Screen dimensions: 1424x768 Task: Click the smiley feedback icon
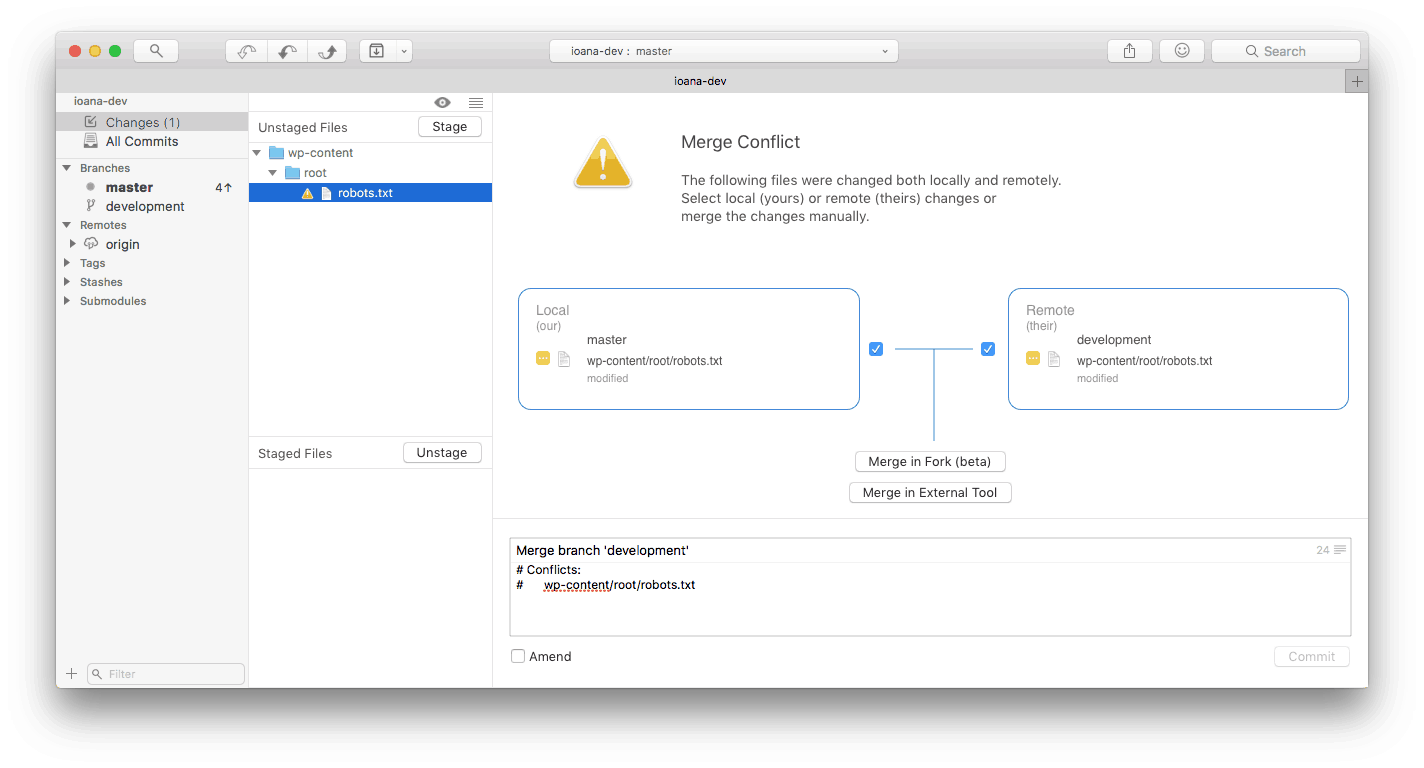(1182, 51)
